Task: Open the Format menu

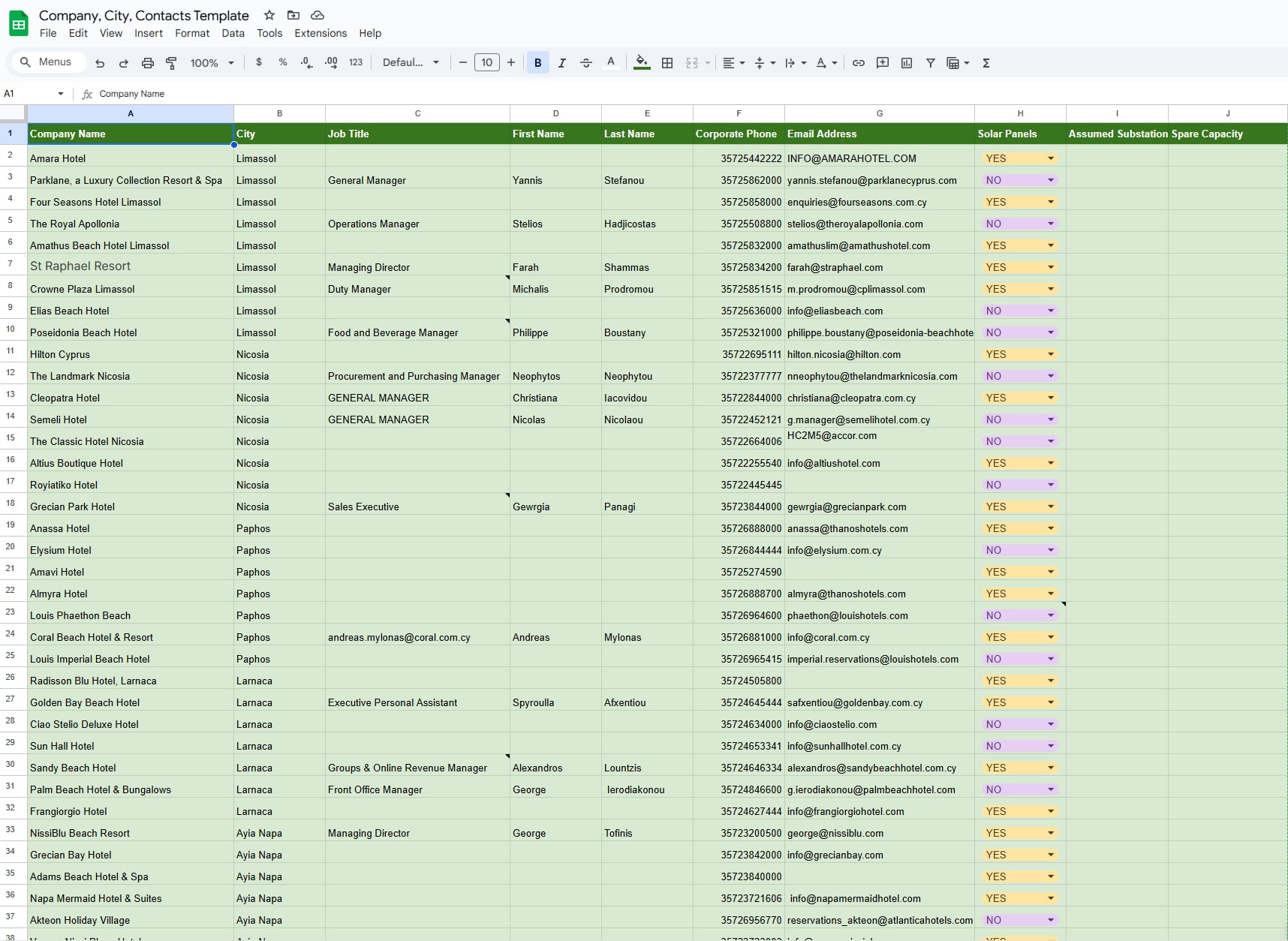Action: coord(192,33)
